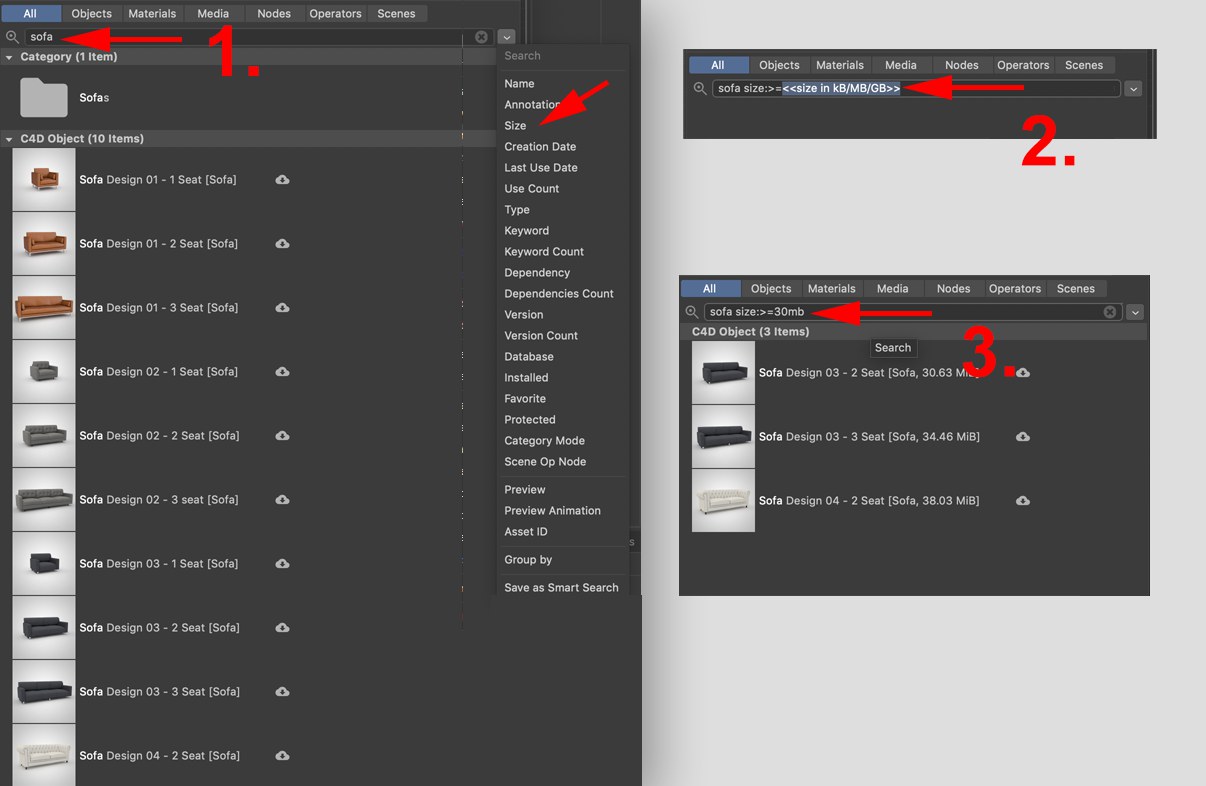1206x786 pixels.
Task: Click the magnifier icon in the left search bar
Action: [x=13, y=37]
